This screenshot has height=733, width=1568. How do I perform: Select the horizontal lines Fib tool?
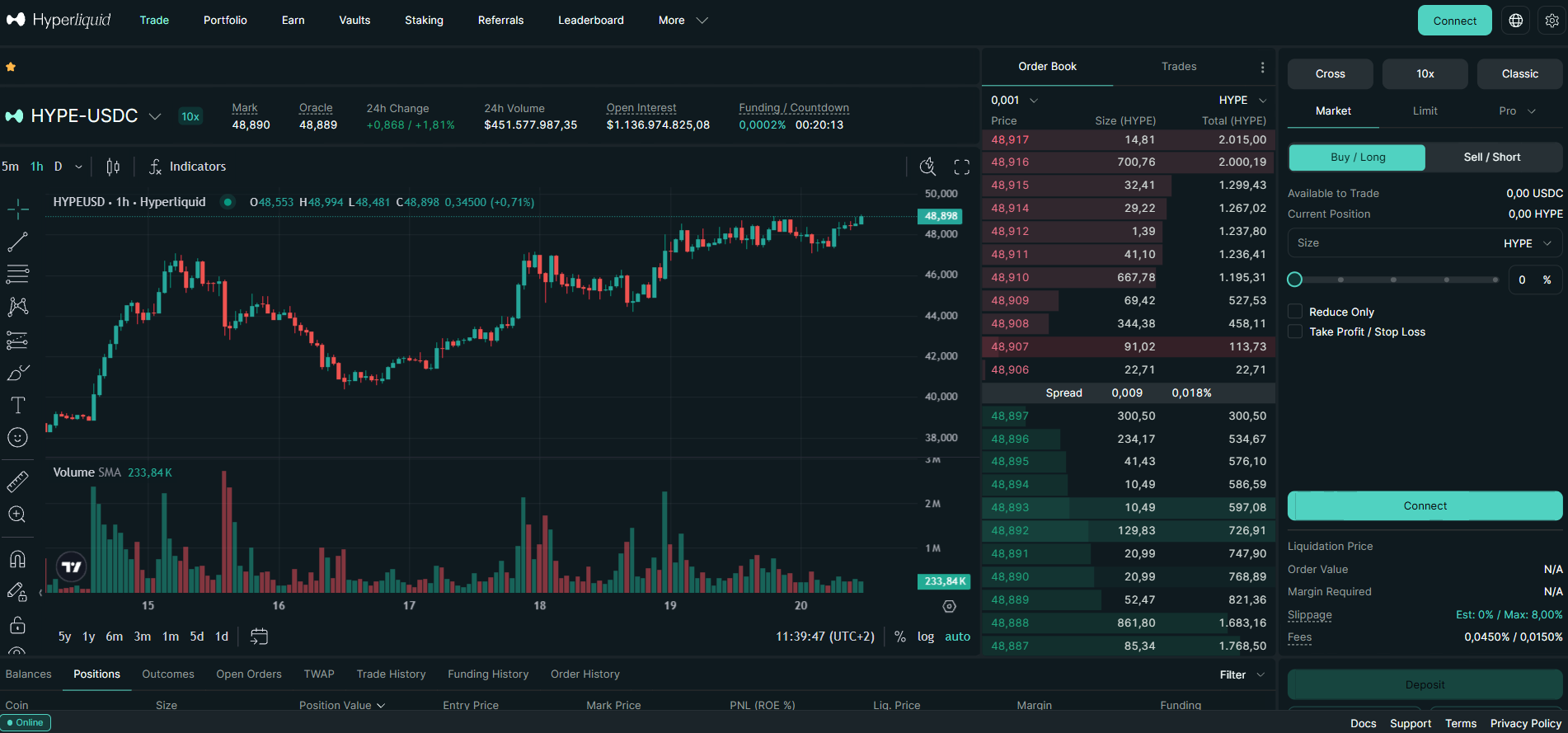pos(17,274)
